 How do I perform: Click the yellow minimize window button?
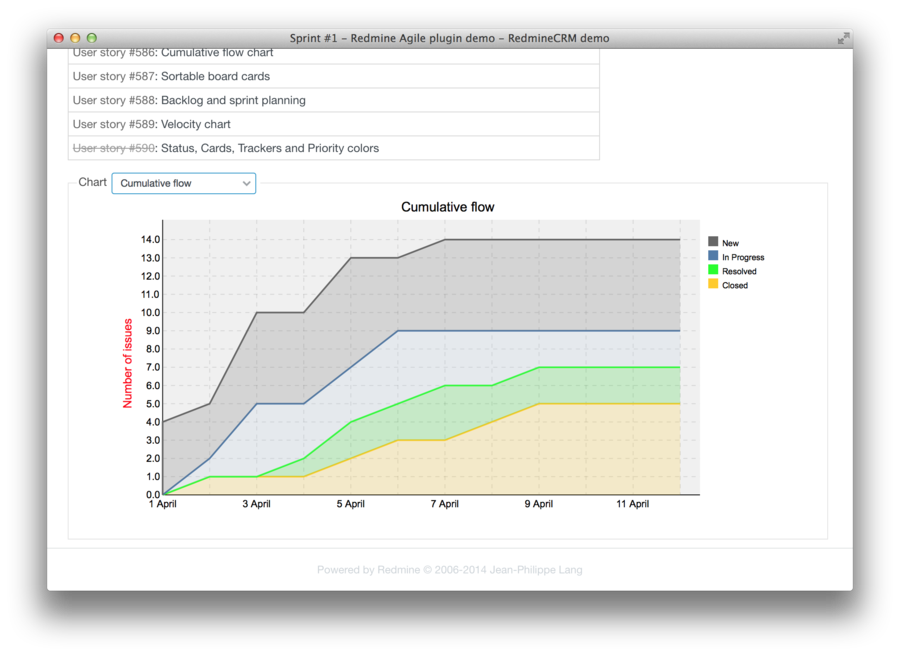[x=75, y=38]
